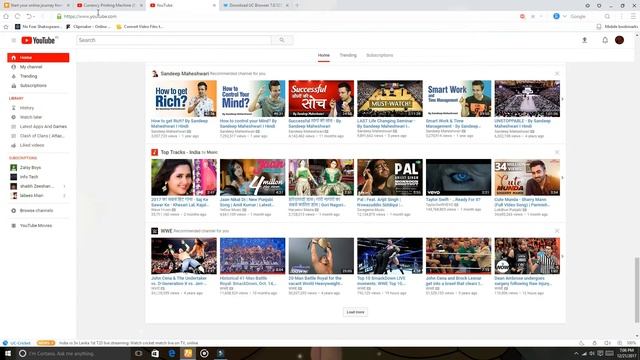The width and height of the screenshot is (640, 360).
Task: Open Microsoft Edge from the taskbar
Action: click(x=171, y=353)
